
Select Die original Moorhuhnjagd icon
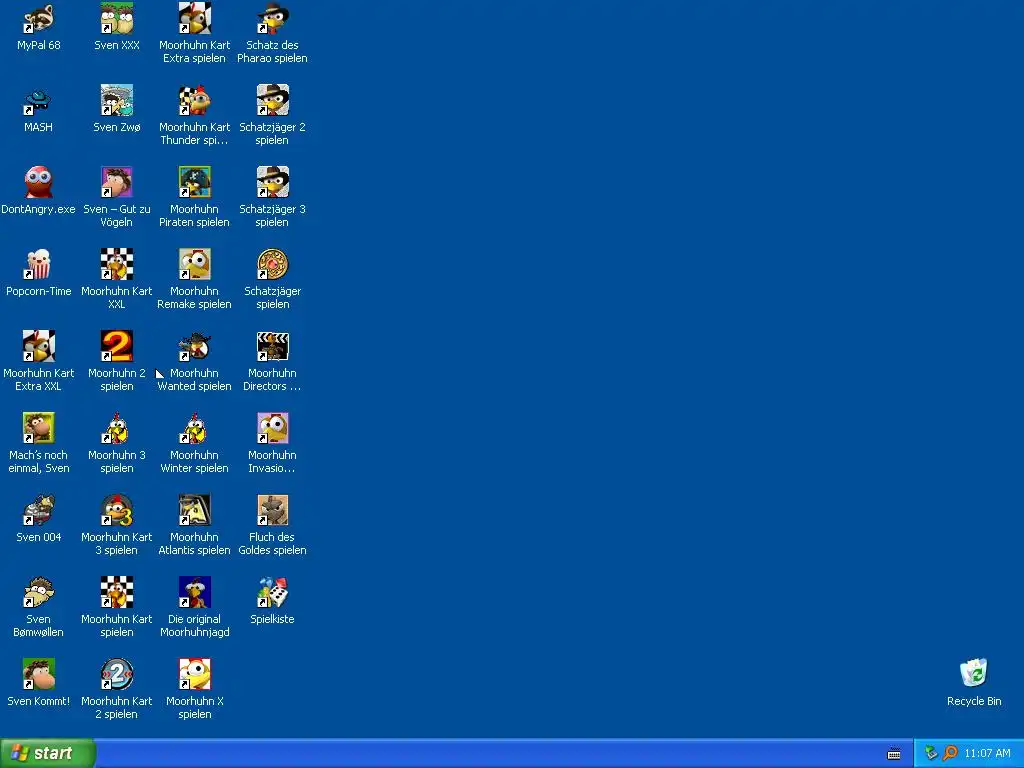[x=195, y=592]
